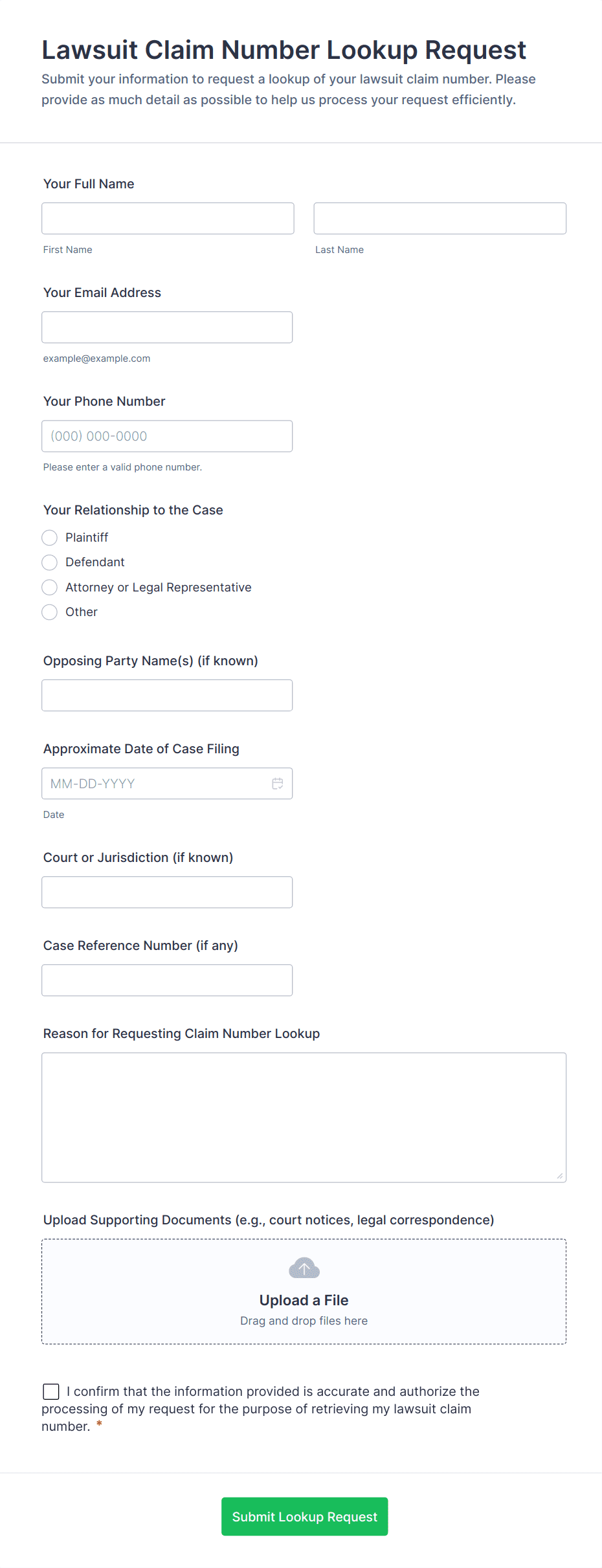Click the Court or Jurisdiction field
602x1568 pixels.
(167, 892)
